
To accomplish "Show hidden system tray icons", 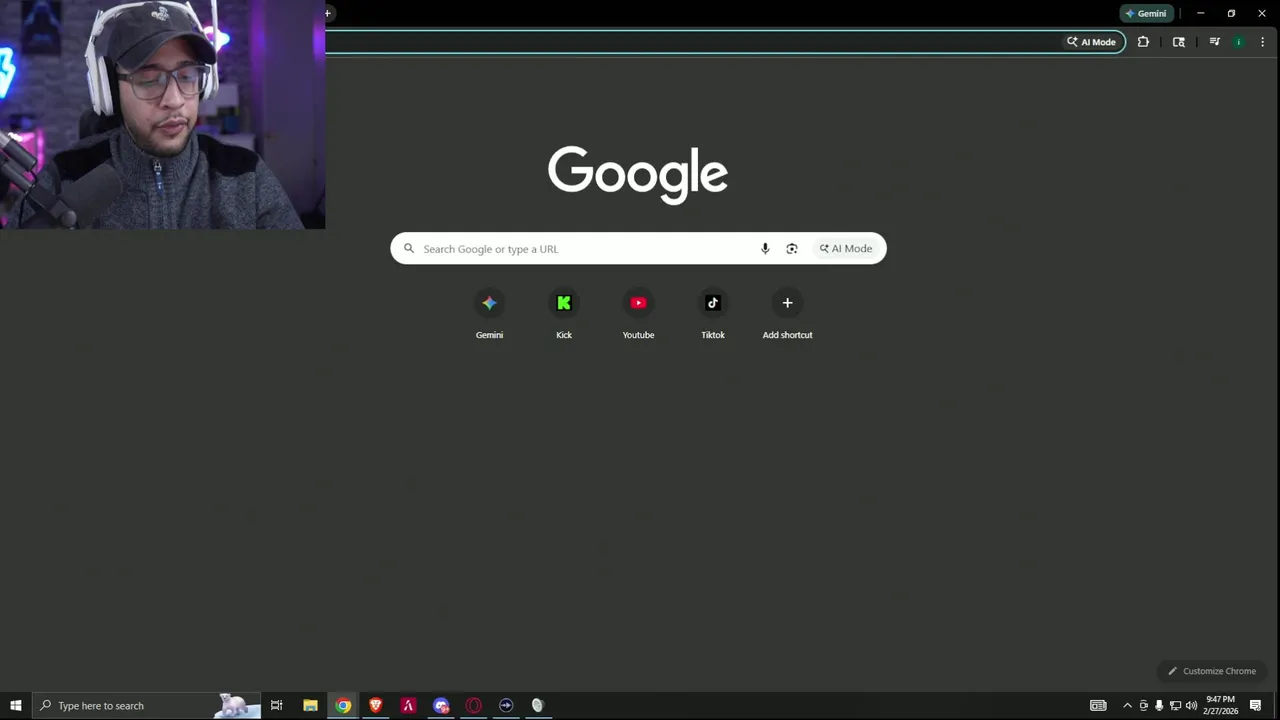I will [x=1127, y=706].
